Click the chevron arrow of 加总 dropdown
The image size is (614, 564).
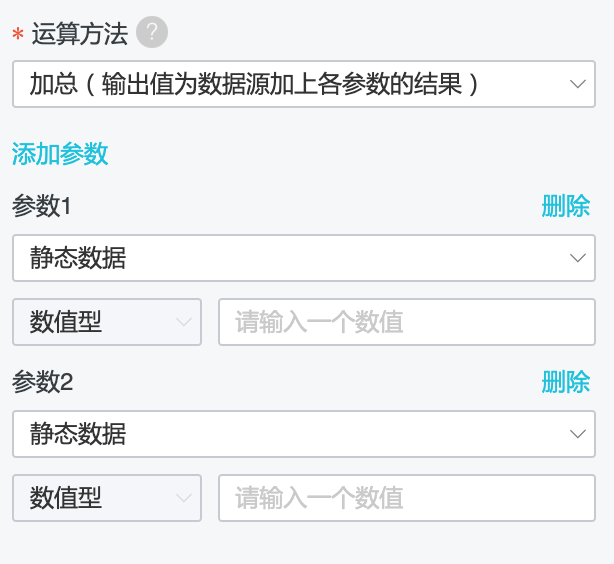[578, 84]
